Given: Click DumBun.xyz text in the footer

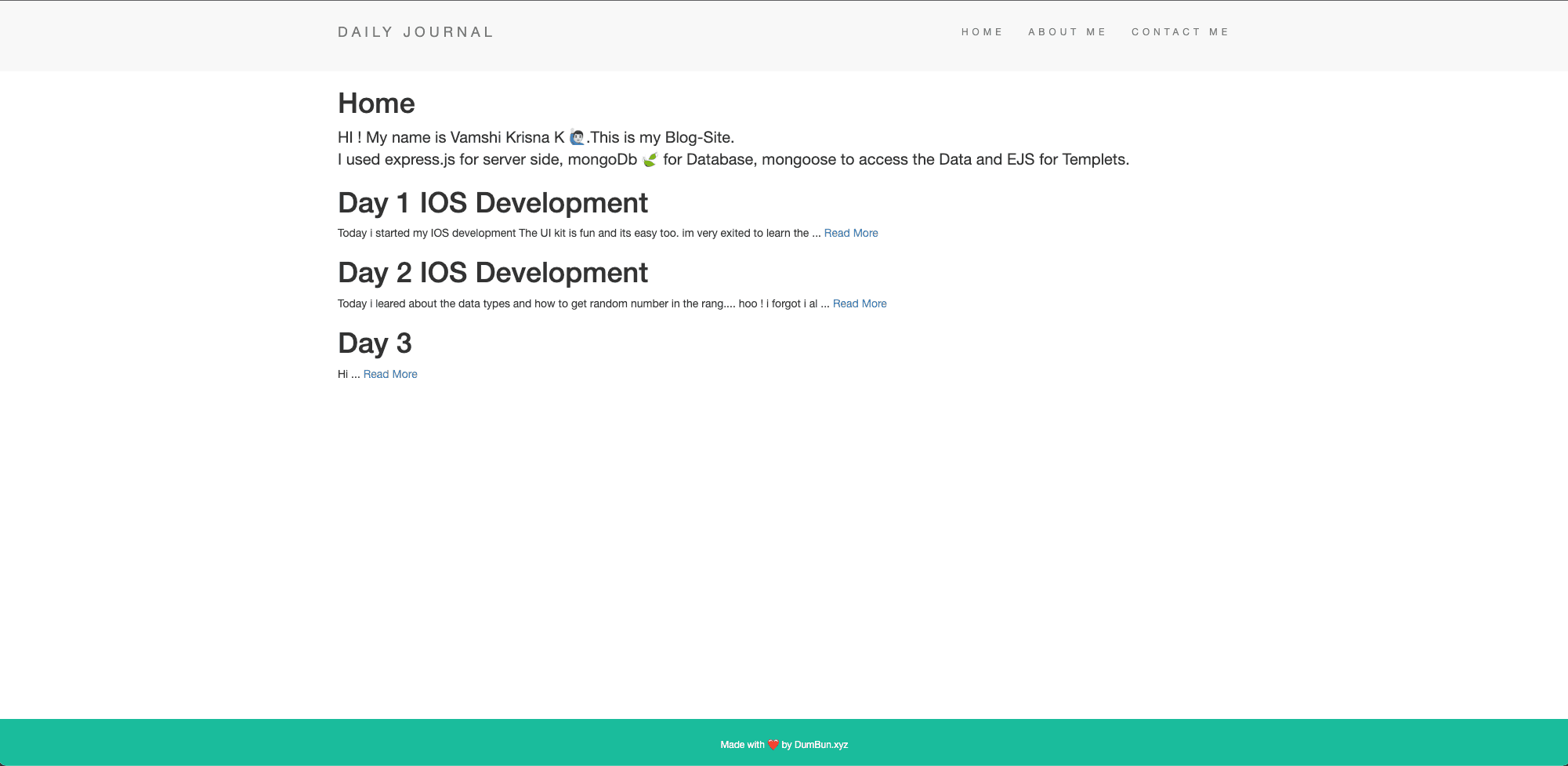Looking at the screenshot, I should point(820,745).
